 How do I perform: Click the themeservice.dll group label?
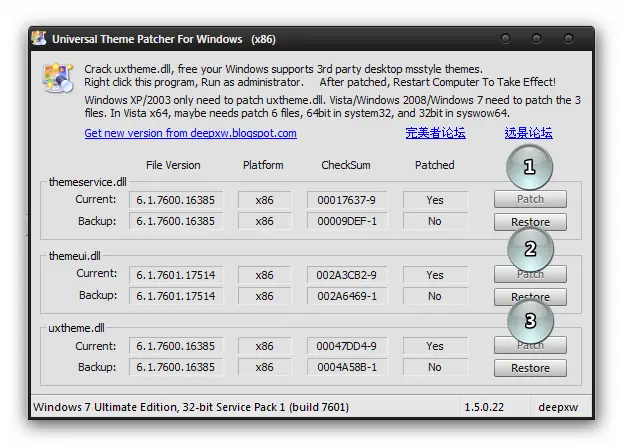tap(88, 182)
